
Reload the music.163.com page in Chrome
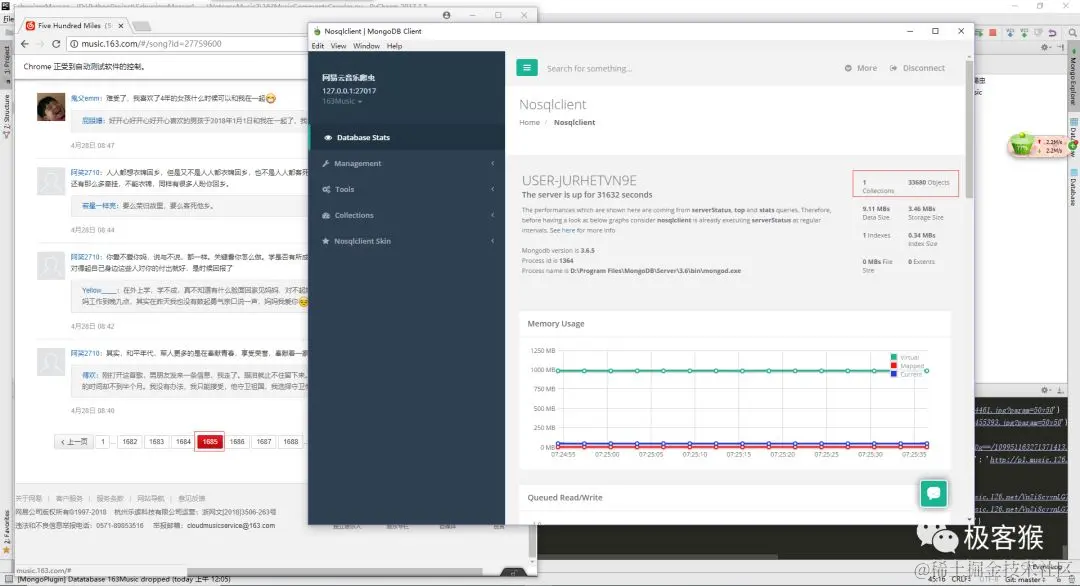[x=56, y=43]
